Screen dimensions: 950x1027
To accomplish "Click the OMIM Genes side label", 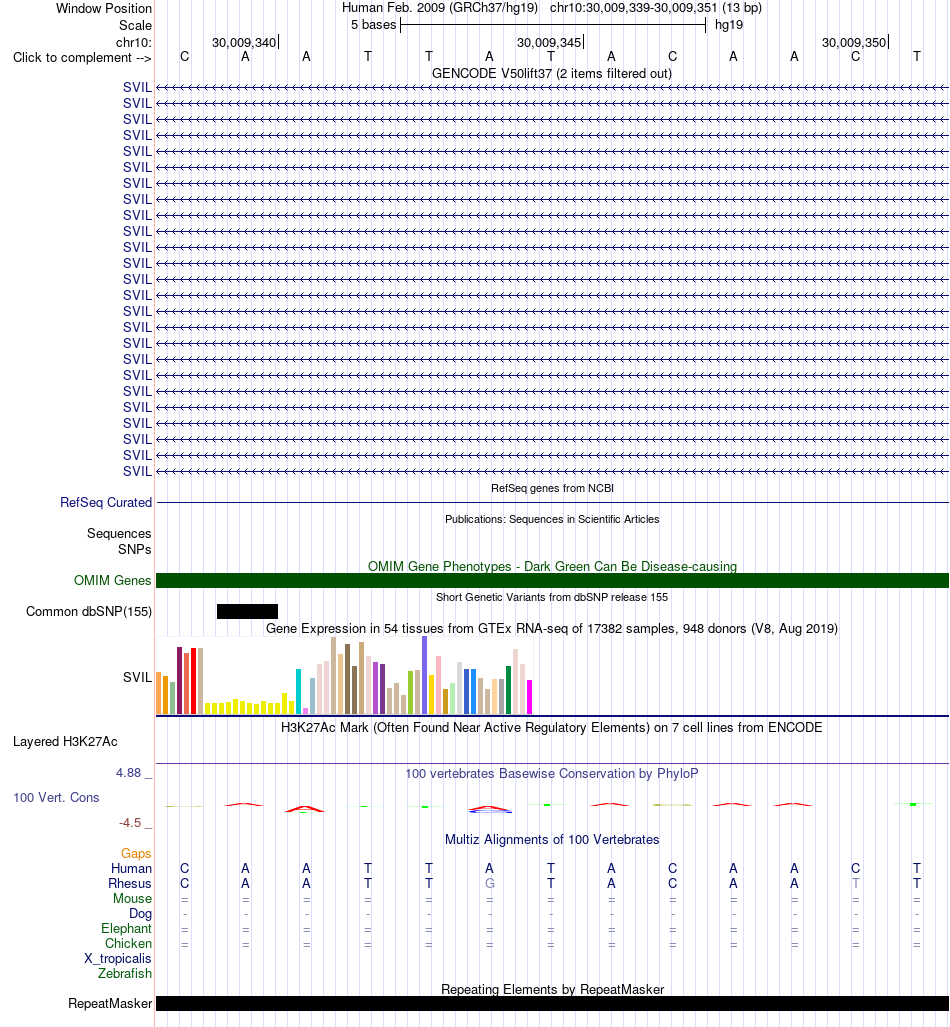I will (112, 580).
